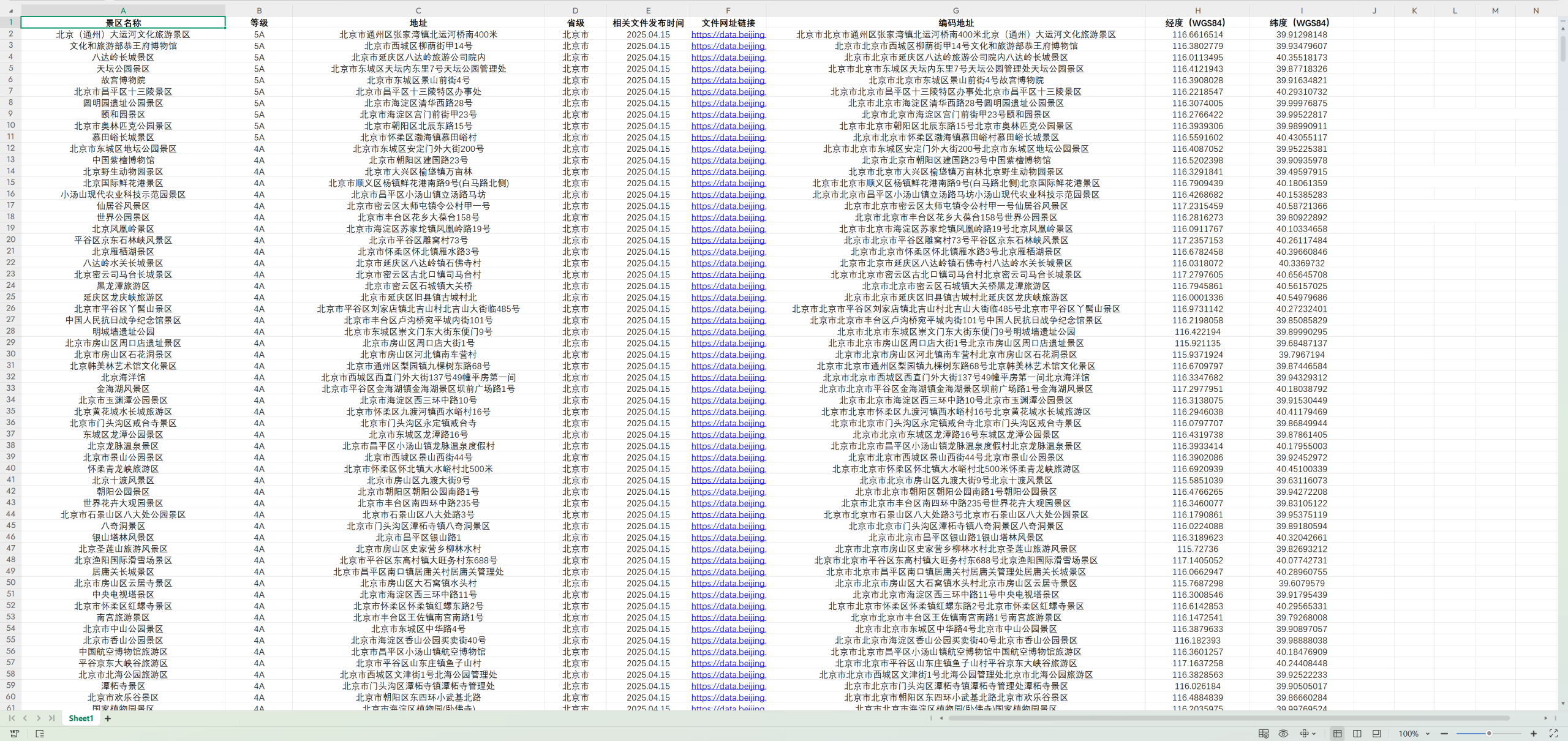
Task: Enter full screen mode icon
Action: [1553, 734]
